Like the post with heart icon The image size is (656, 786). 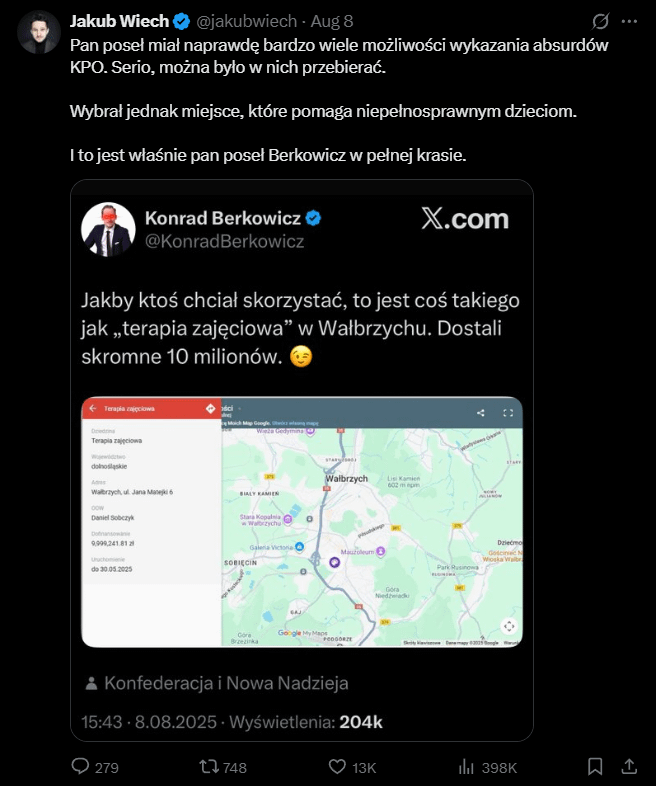337,766
